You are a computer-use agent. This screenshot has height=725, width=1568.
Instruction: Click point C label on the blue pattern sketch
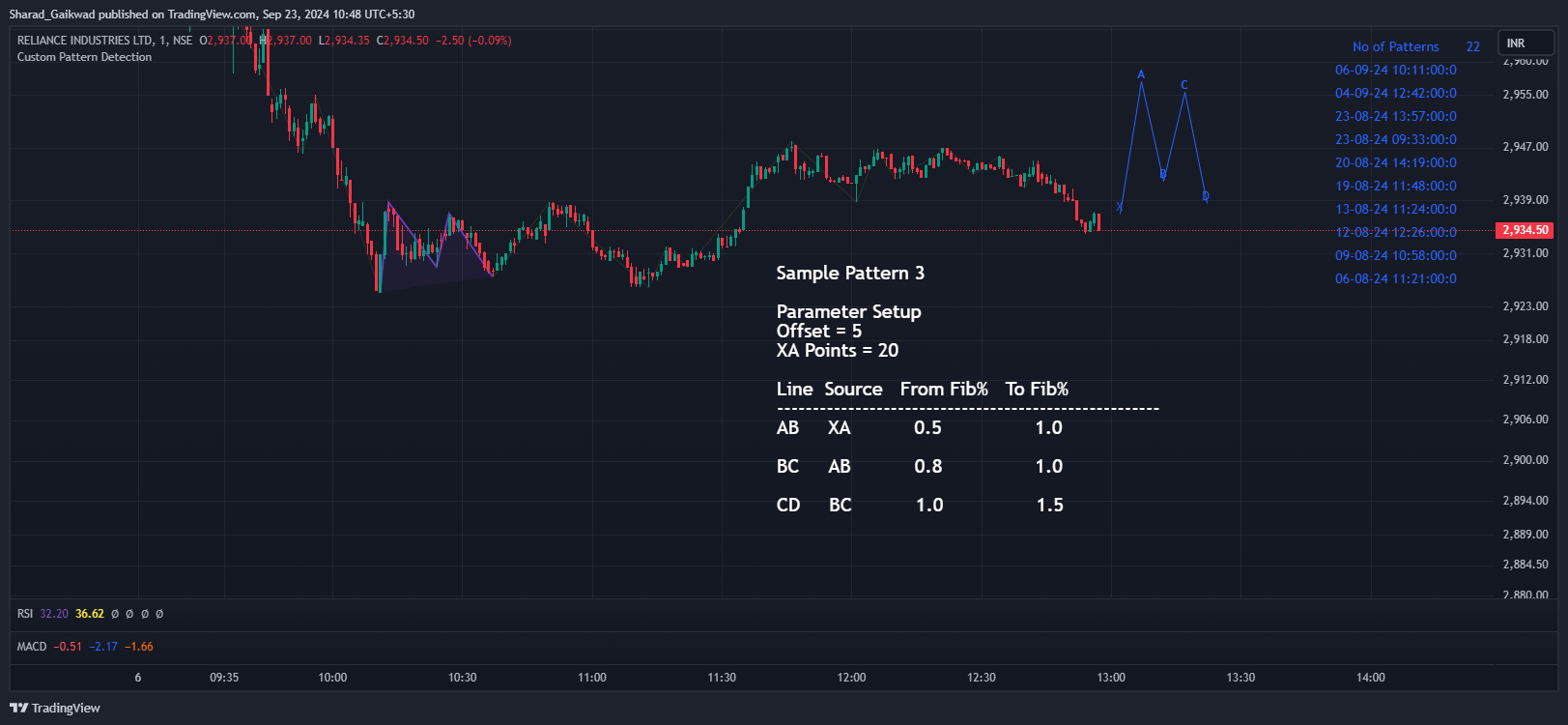tap(1184, 85)
